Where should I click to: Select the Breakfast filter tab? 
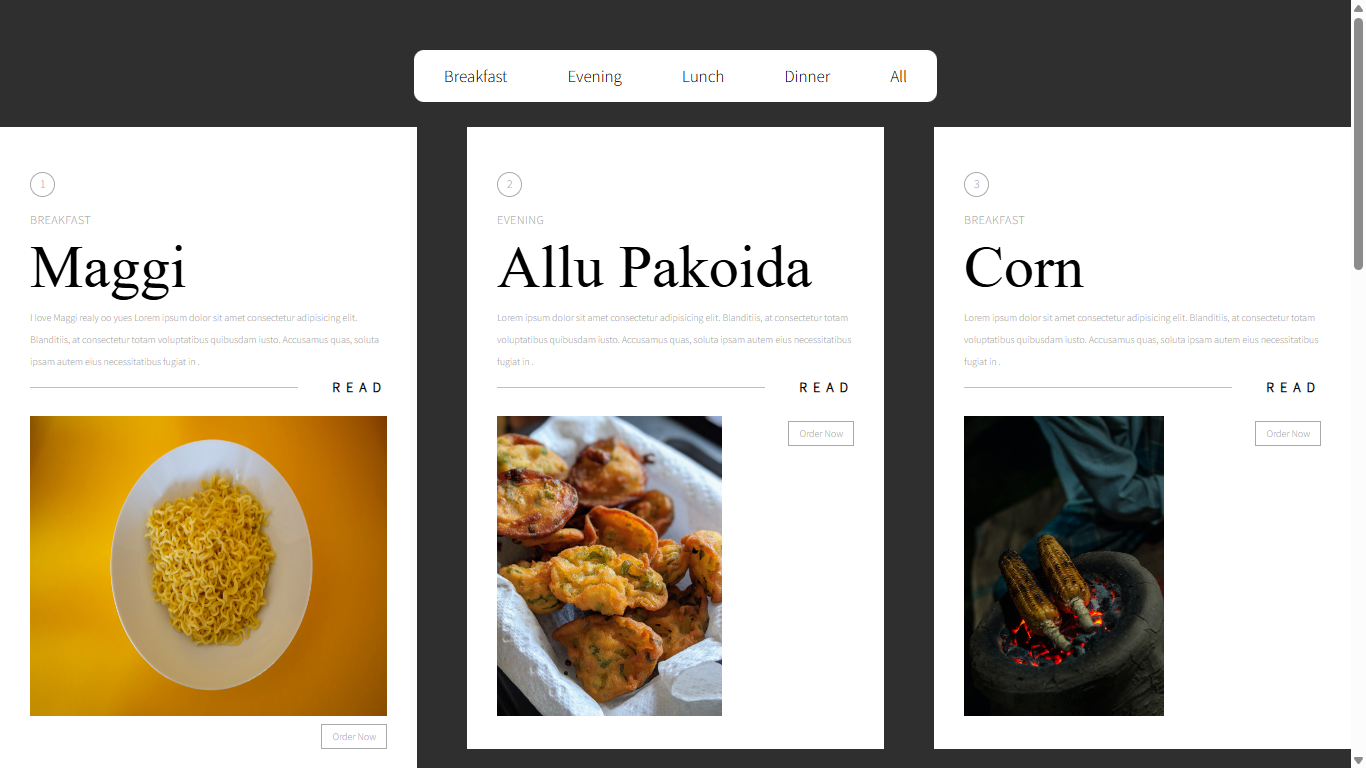click(476, 76)
